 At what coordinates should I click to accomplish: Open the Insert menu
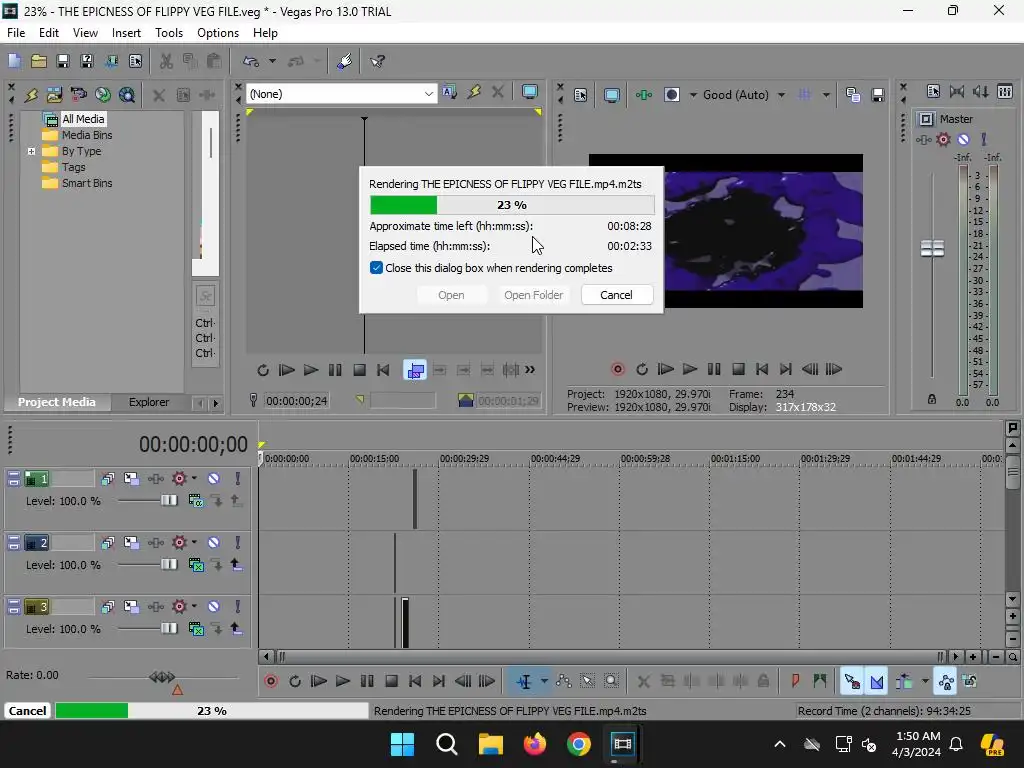pyautogui.click(x=126, y=33)
